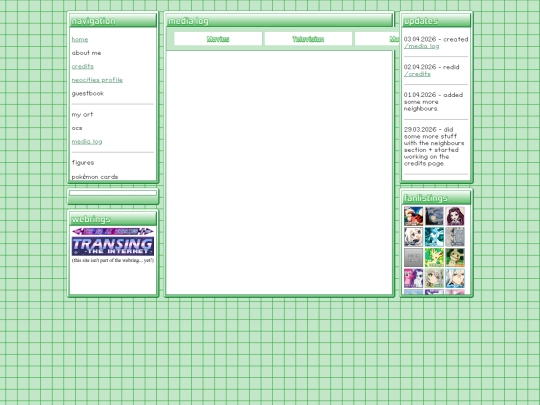Open the credits navigation link

click(83, 66)
